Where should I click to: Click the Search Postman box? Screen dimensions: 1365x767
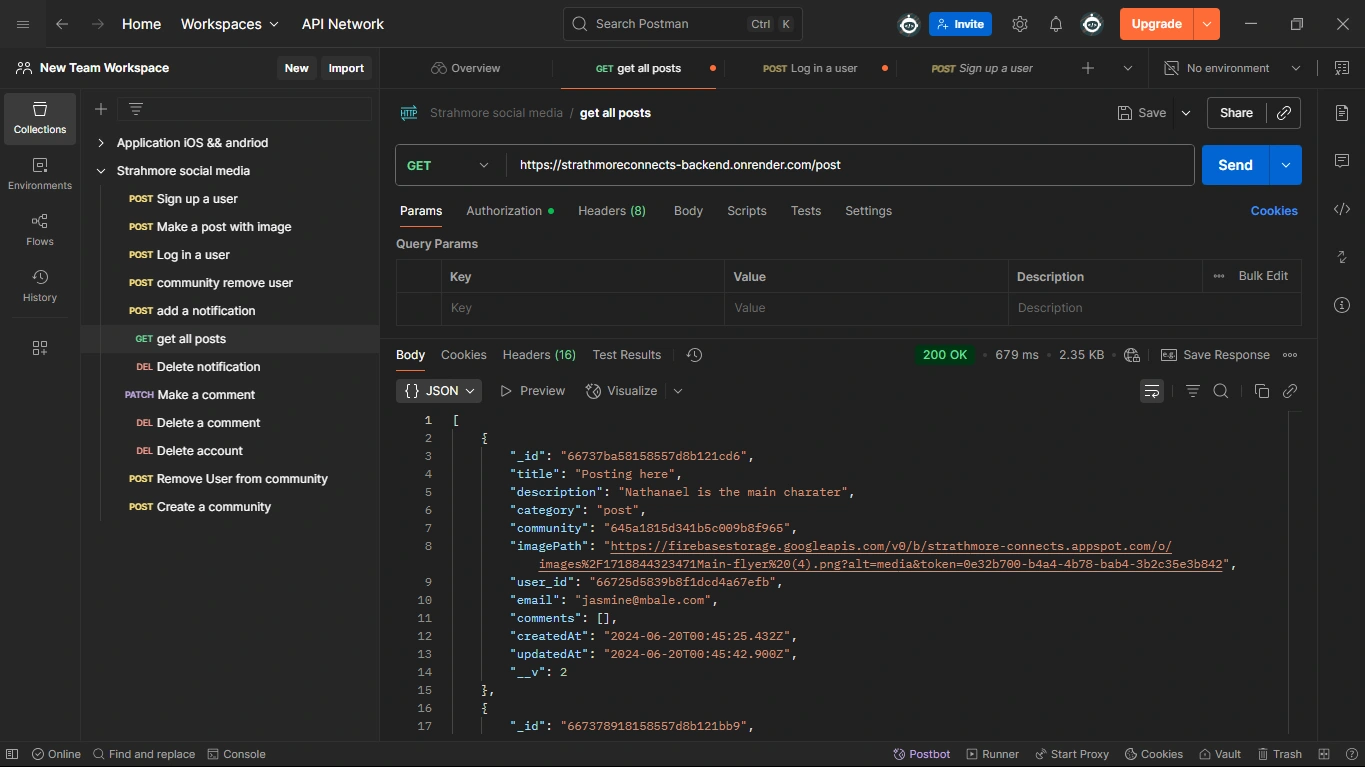coord(683,24)
